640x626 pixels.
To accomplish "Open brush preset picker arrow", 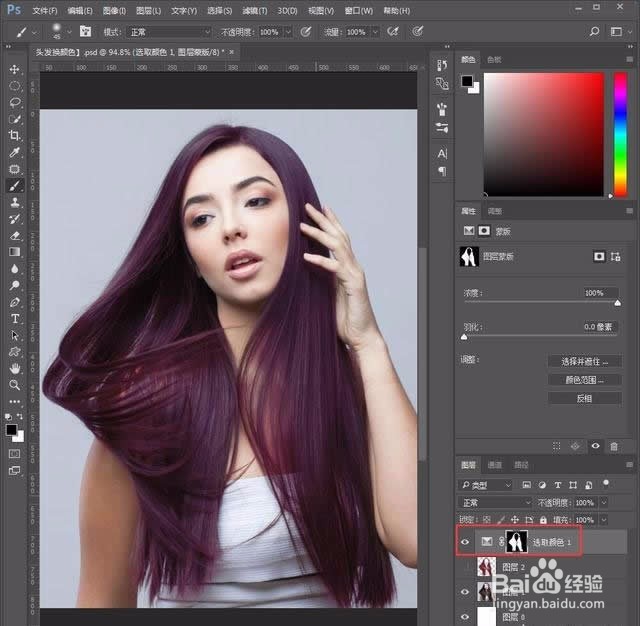I will tap(69, 31).
